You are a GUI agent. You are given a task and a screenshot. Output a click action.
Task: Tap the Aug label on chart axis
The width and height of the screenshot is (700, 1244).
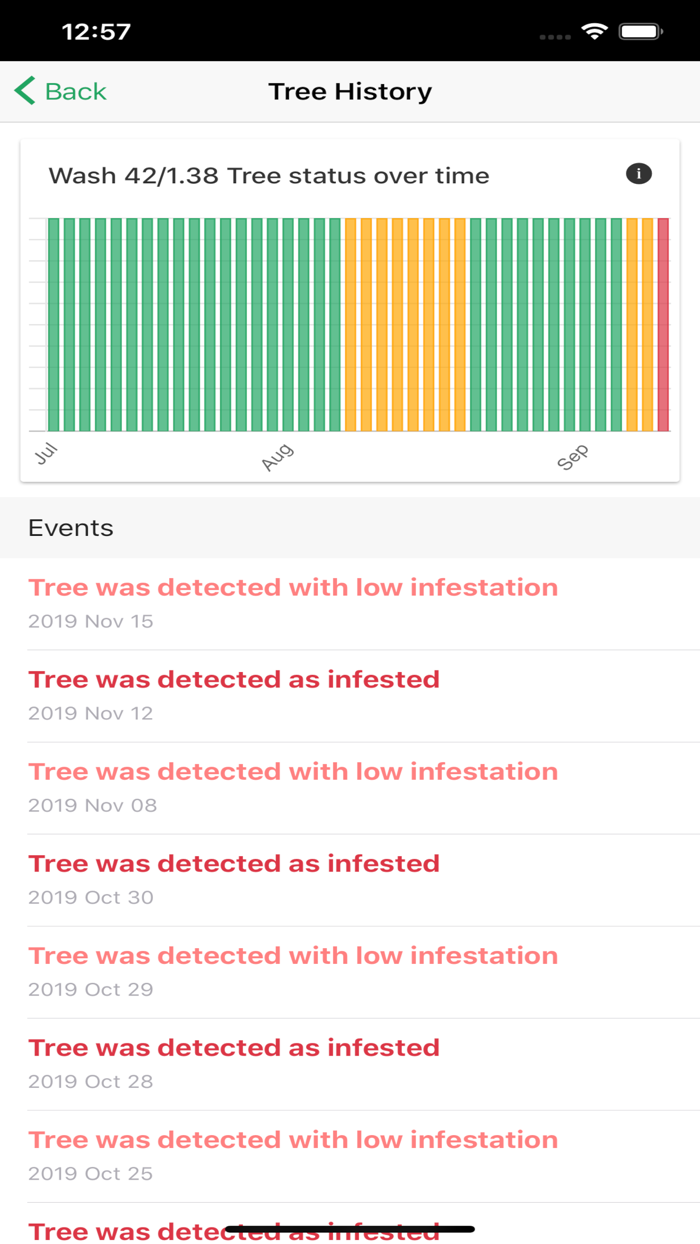point(278,457)
